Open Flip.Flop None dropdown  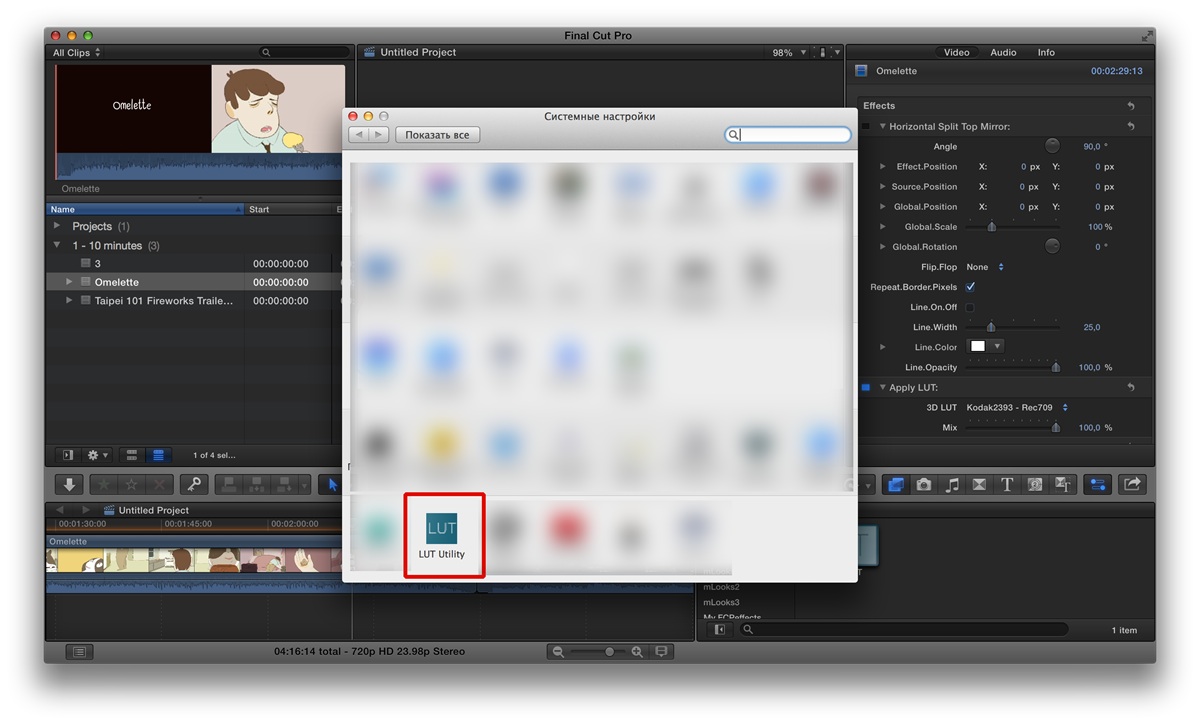(985, 267)
